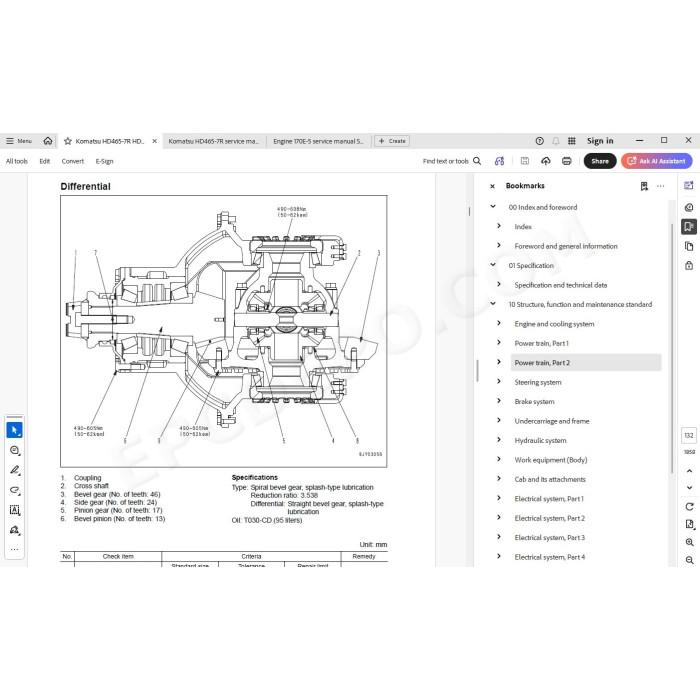This screenshot has height=700, width=700.
Task: Open the Brake system bookmark
Action: (x=534, y=402)
